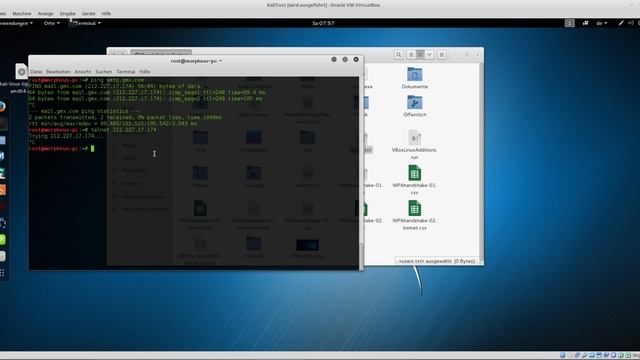Click the file manager vertical scrollbar

481,162
